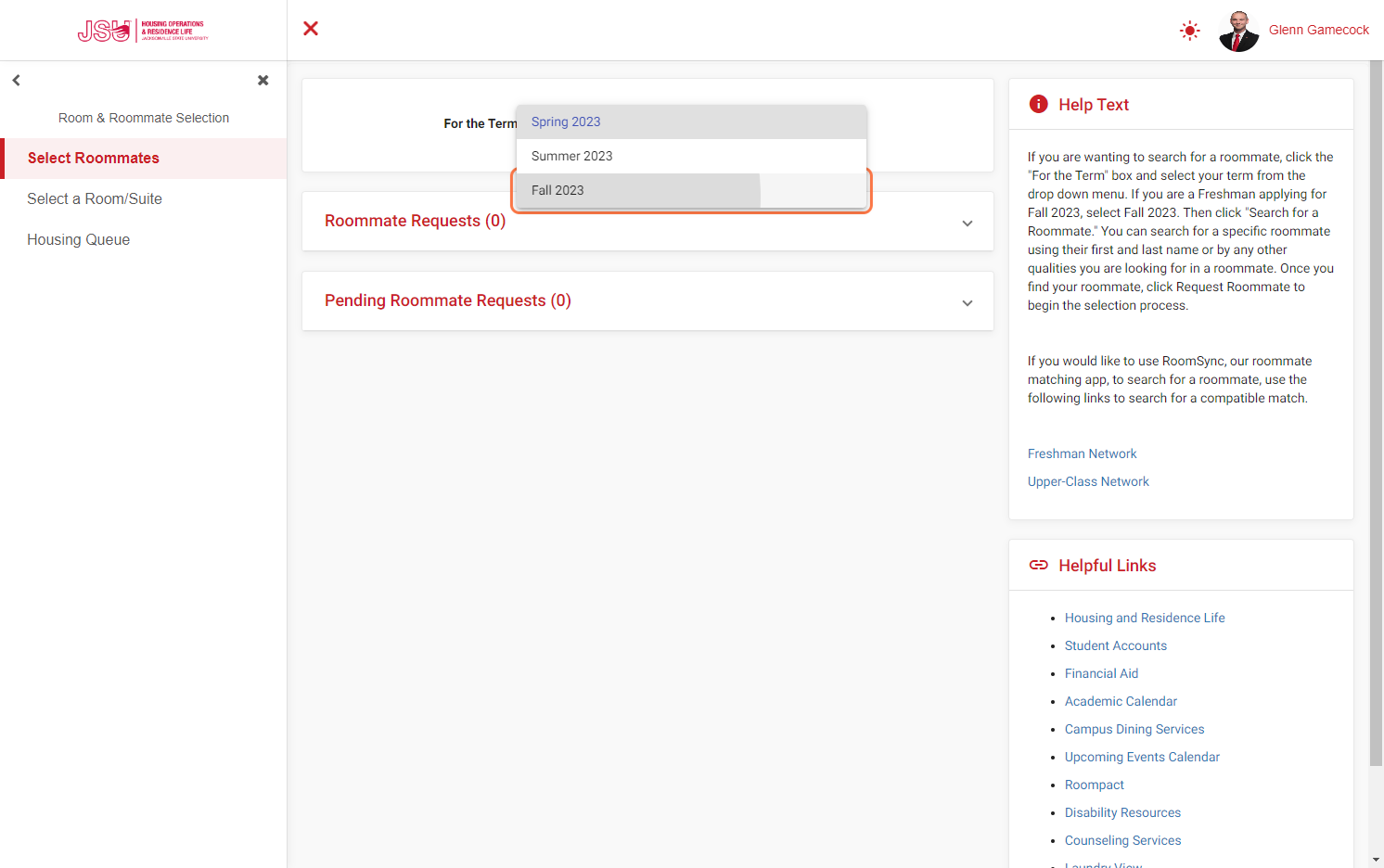Open Glenn Gamecock profile avatar

coord(1238,31)
